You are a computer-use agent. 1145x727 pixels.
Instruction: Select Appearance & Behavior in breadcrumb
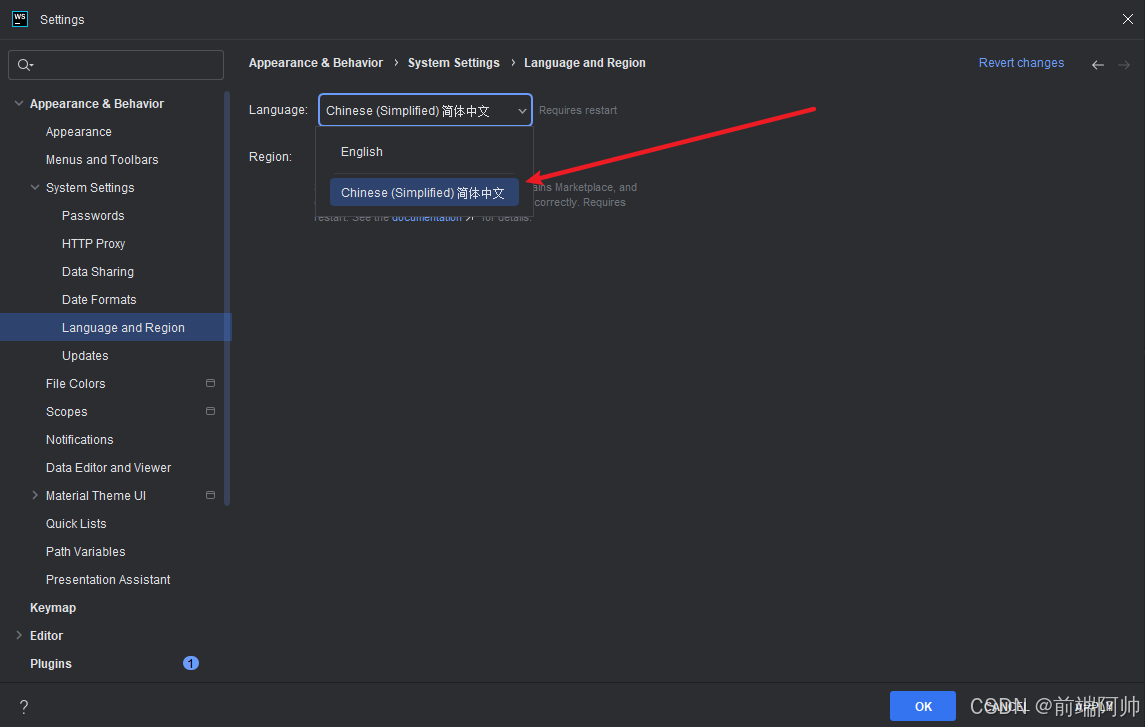click(315, 63)
